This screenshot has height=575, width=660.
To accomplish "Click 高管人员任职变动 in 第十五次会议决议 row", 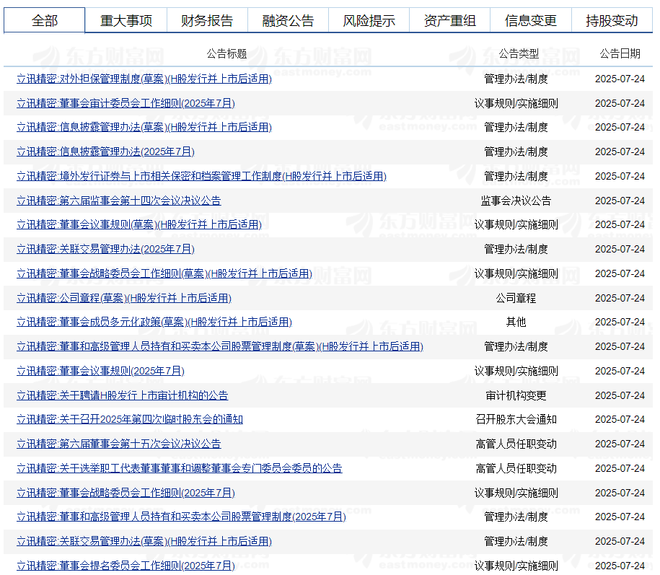I will [516, 443].
